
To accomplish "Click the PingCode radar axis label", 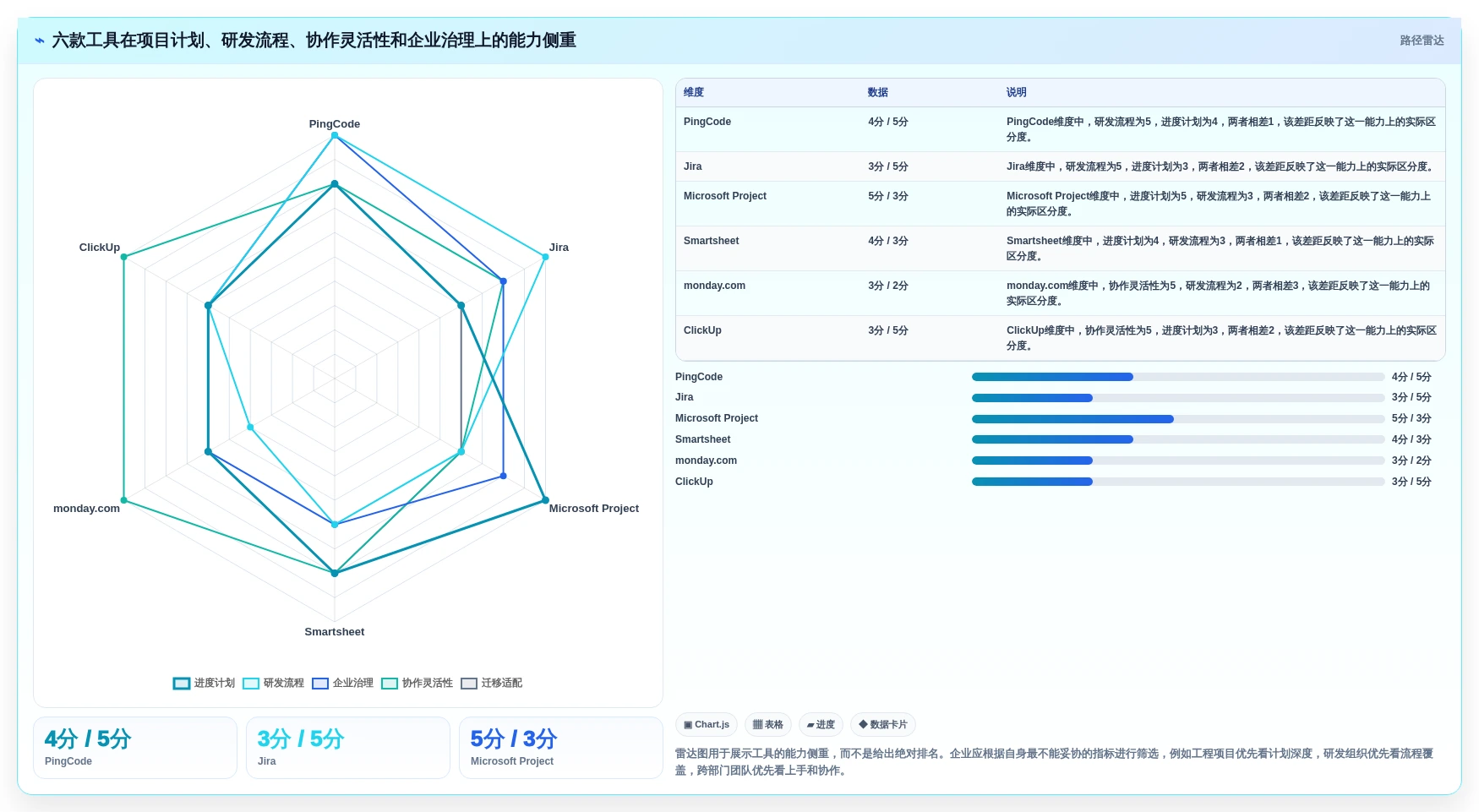I will (335, 124).
